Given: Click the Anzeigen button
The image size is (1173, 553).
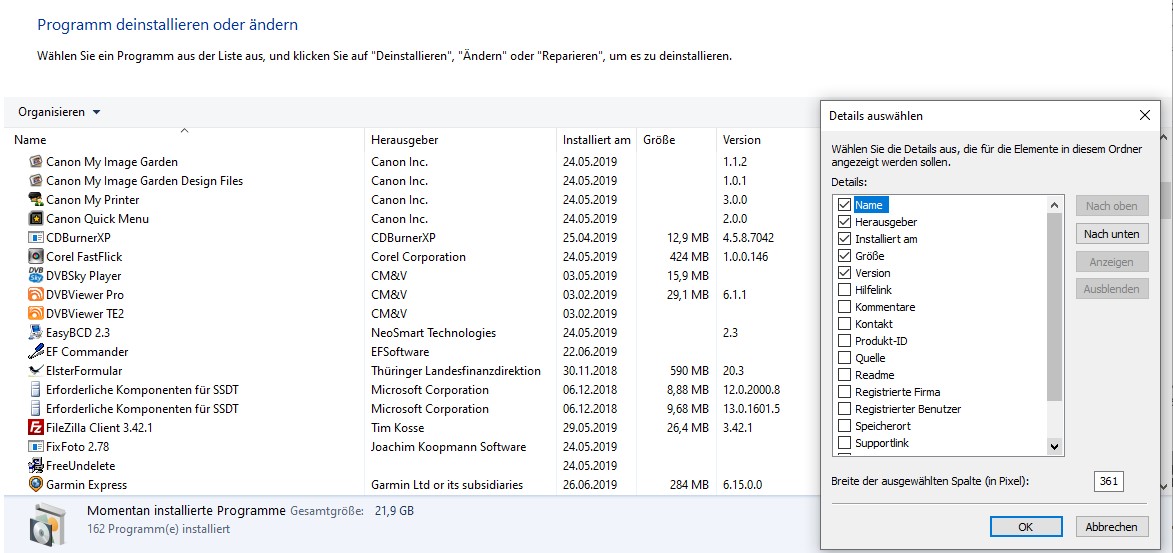Looking at the screenshot, I should tap(1112, 262).
